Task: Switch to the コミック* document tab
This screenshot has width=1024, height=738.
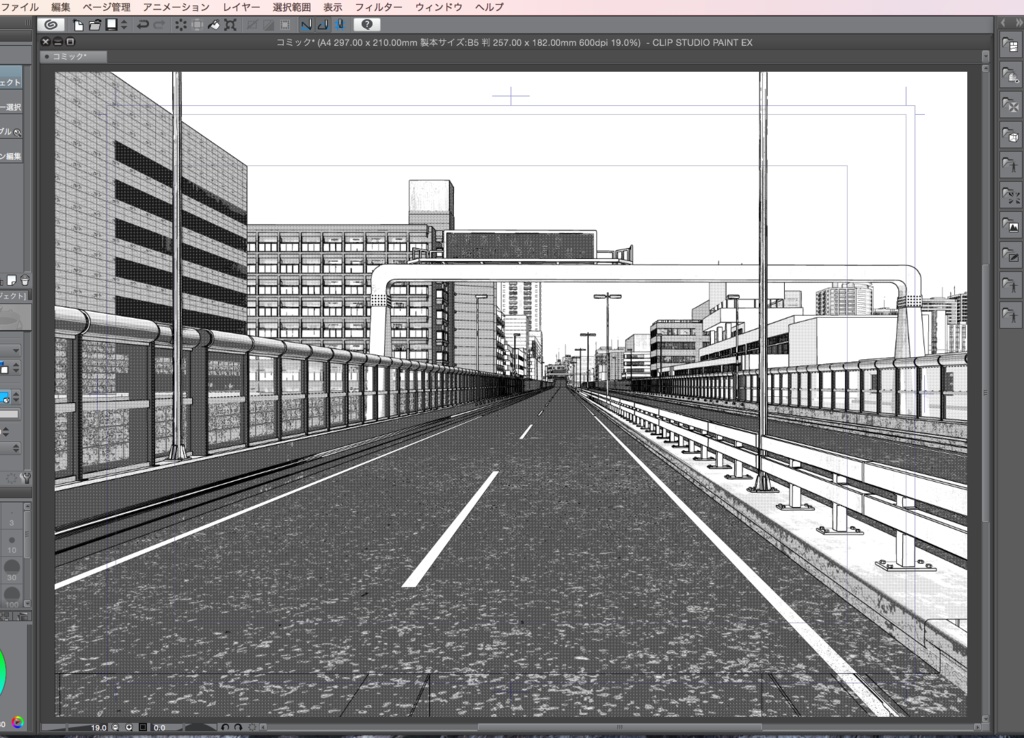Action: 75,56
